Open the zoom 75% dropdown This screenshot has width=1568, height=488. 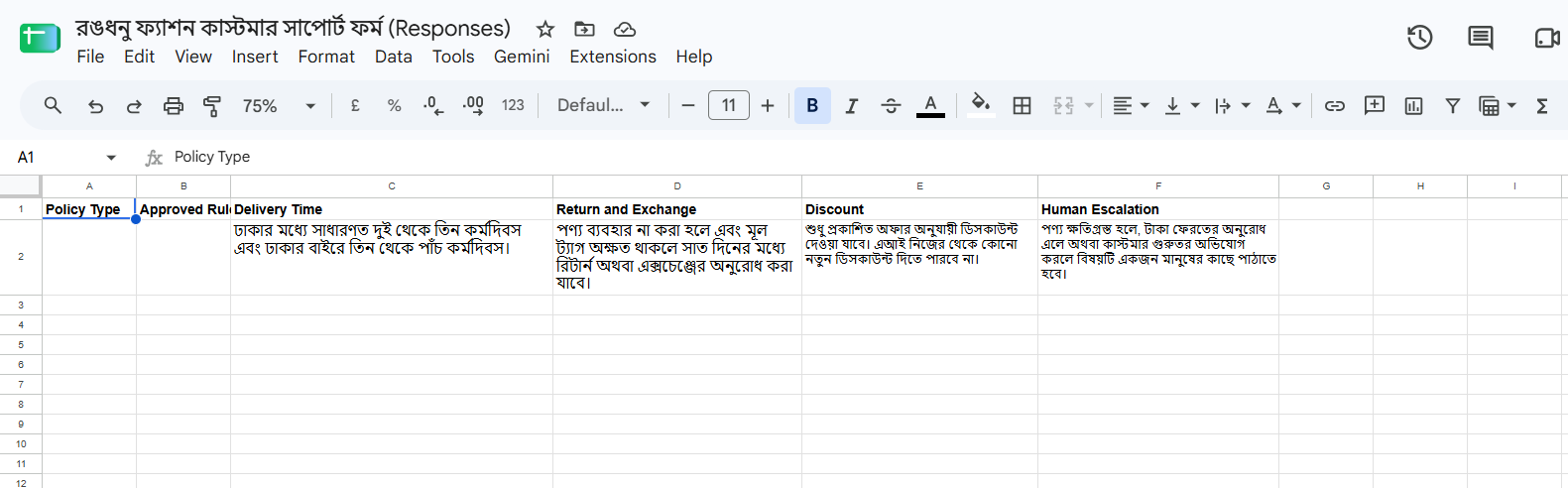[279, 105]
